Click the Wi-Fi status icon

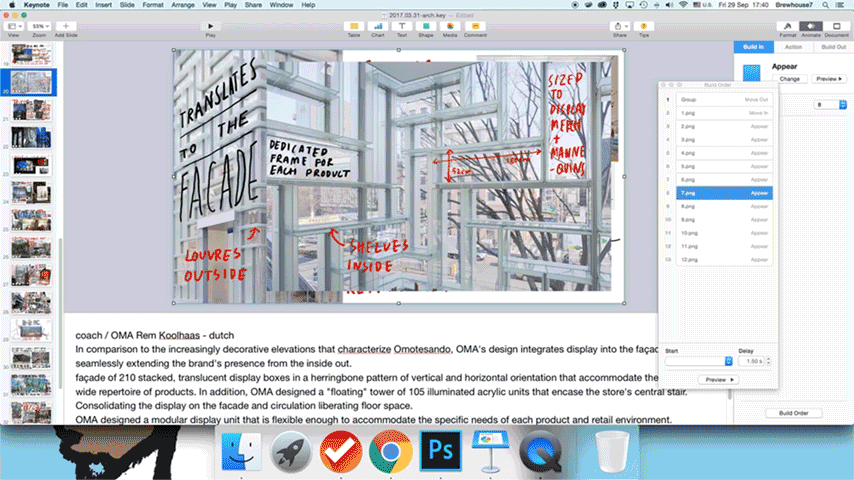click(x=683, y=5)
